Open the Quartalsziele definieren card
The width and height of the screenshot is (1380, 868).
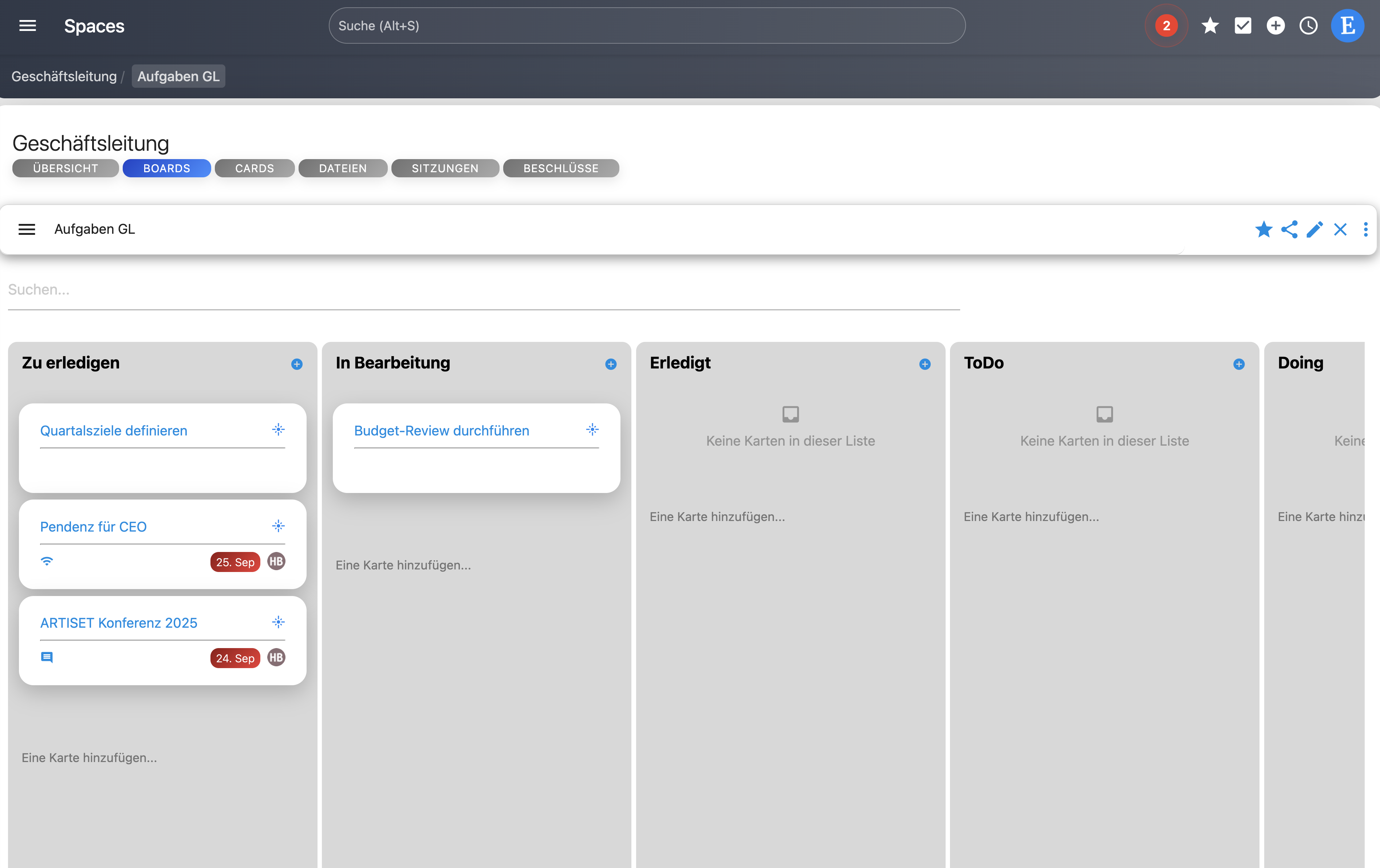coord(114,431)
